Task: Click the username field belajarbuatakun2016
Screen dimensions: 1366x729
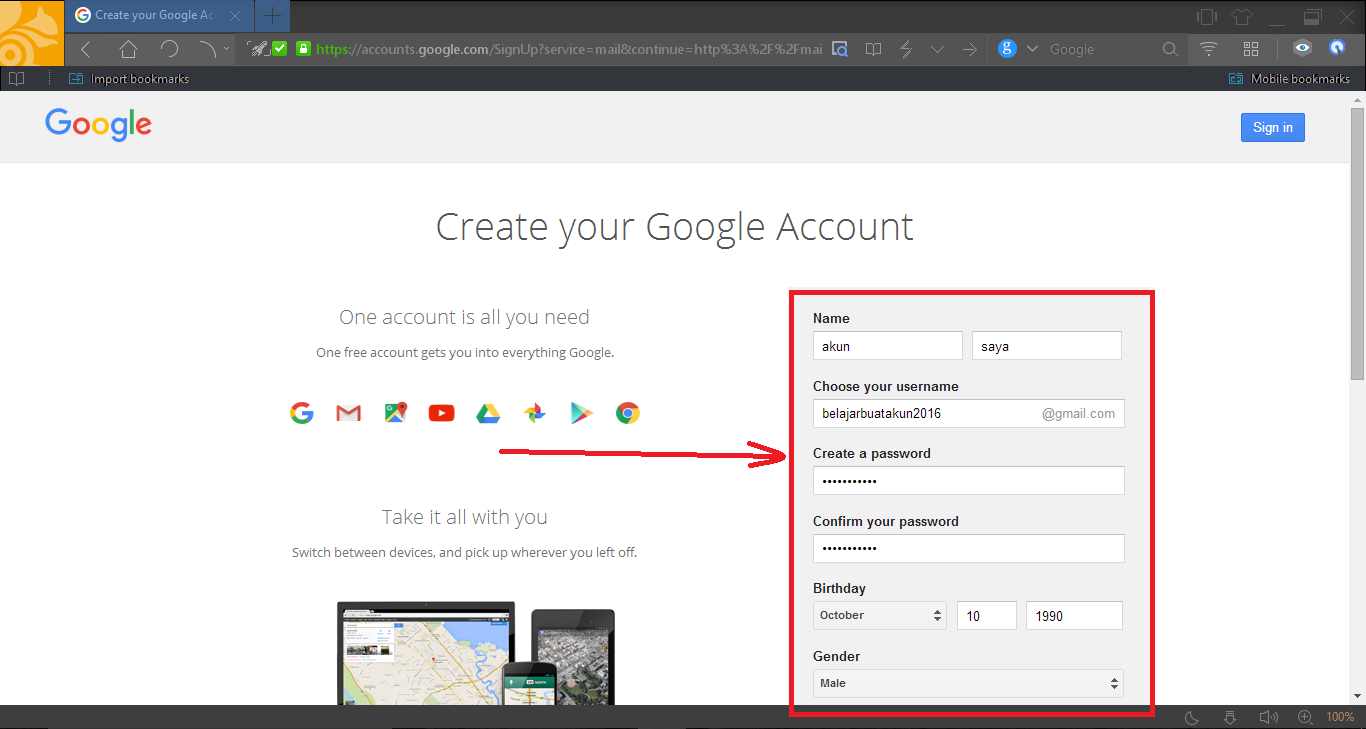Action: tap(968, 413)
